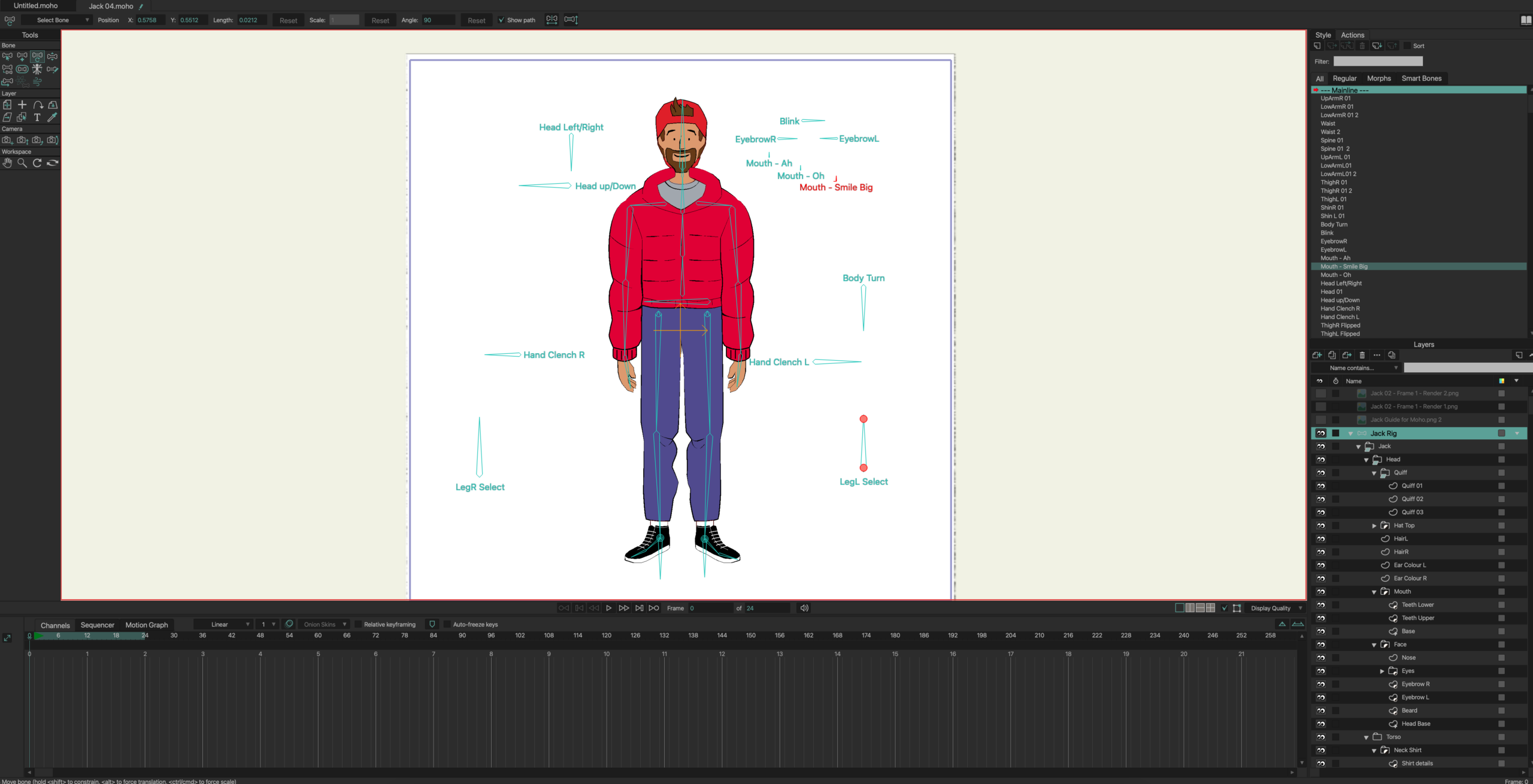
Task: Select the Transform Layer tool
Action: [x=7, y=105]
